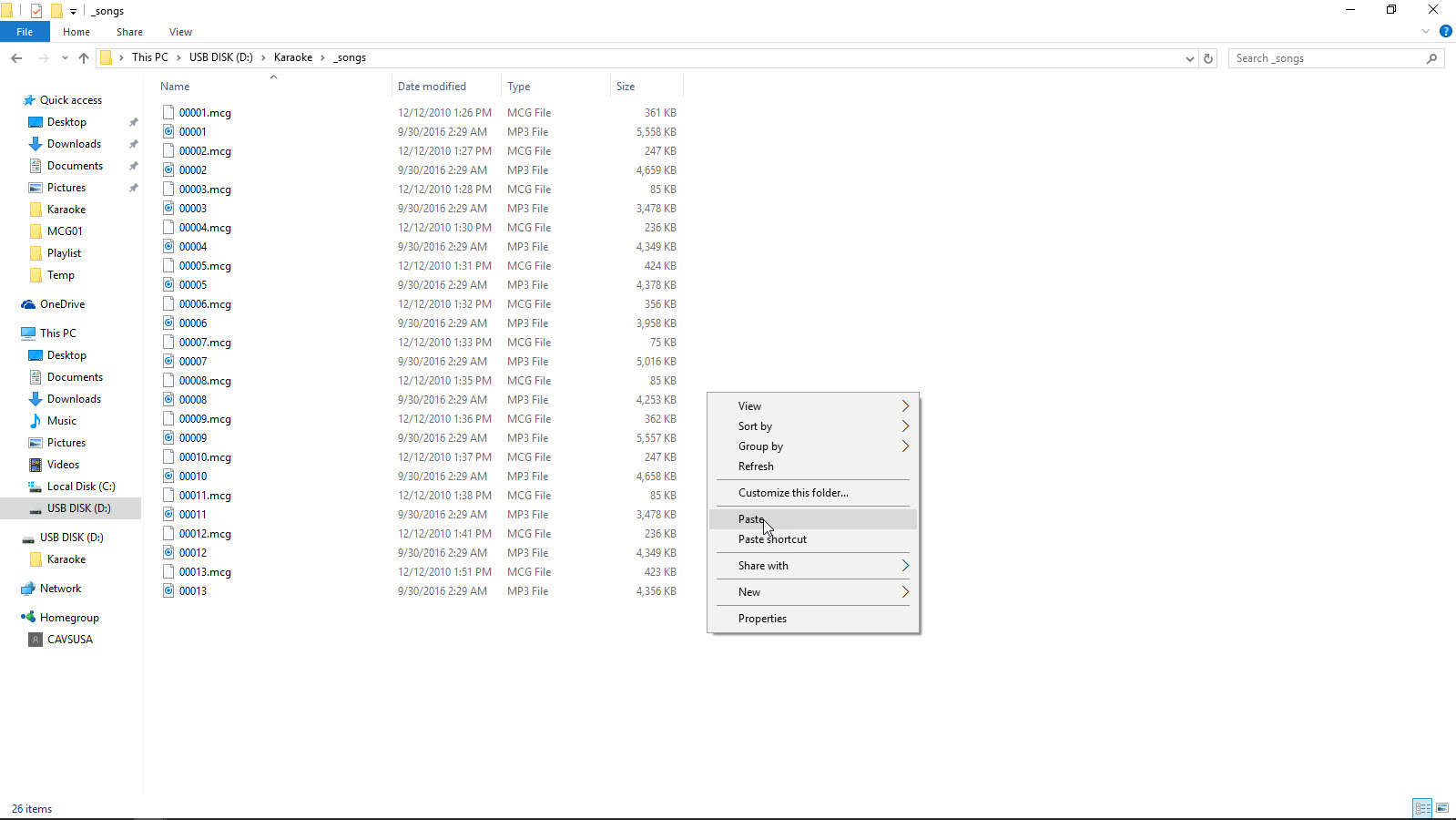Open Properties from the context menu

[813, 619]
